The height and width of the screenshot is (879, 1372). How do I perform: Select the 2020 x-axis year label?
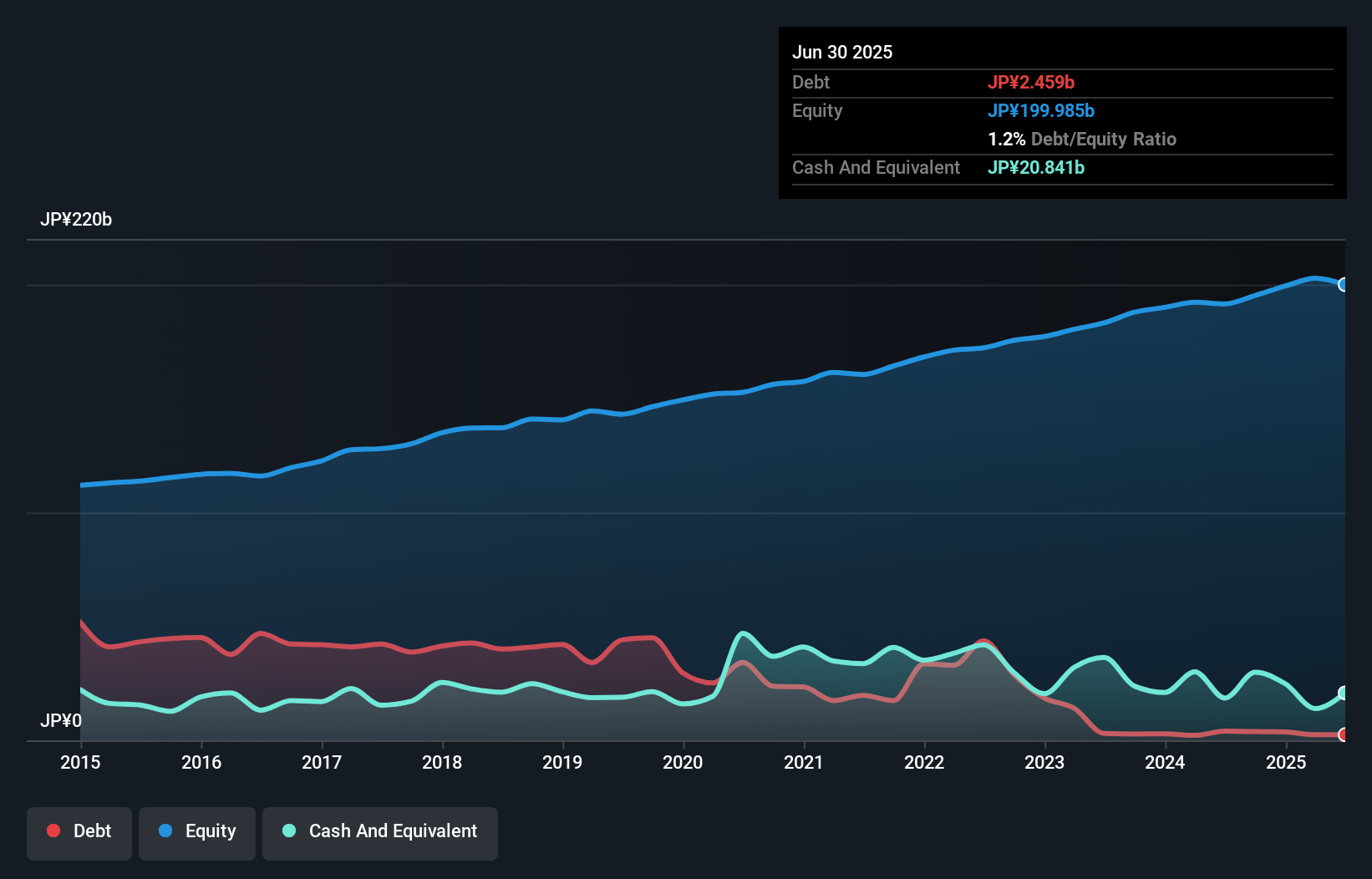pyautogui.click(x=683, y=762)
